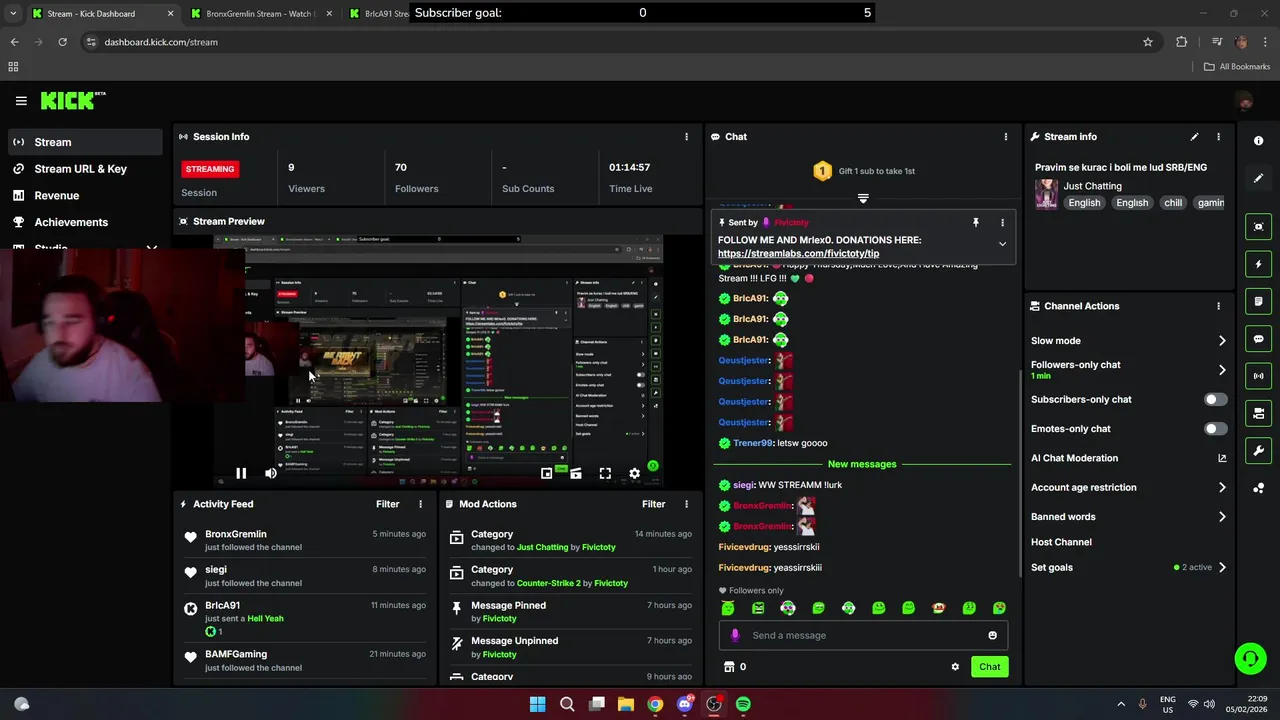1280x720 pixels.
Task: Open the info icon in the right rail
Action: [x=1259, y=141]
